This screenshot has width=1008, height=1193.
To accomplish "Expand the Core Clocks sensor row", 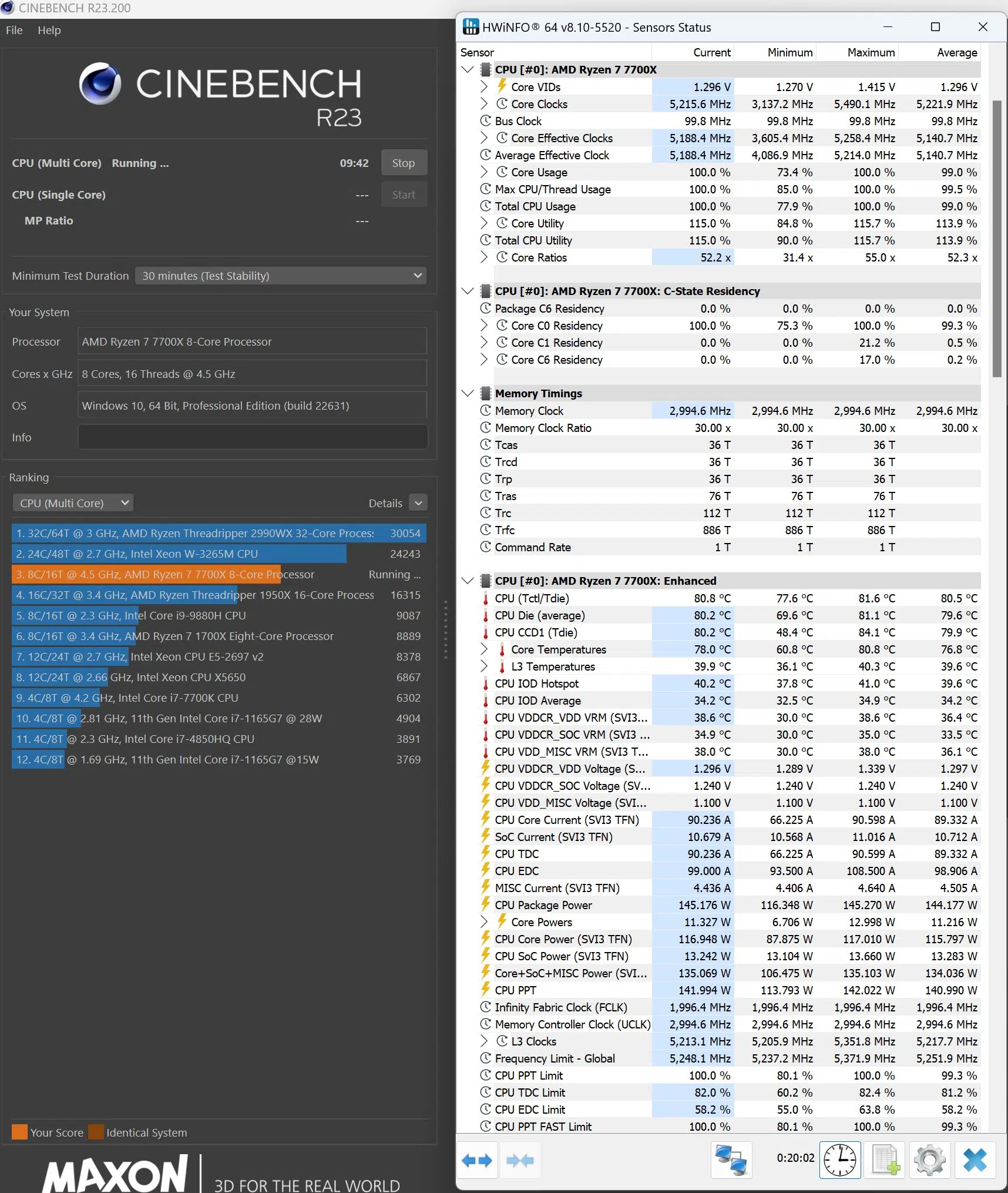I will (483, 104).
